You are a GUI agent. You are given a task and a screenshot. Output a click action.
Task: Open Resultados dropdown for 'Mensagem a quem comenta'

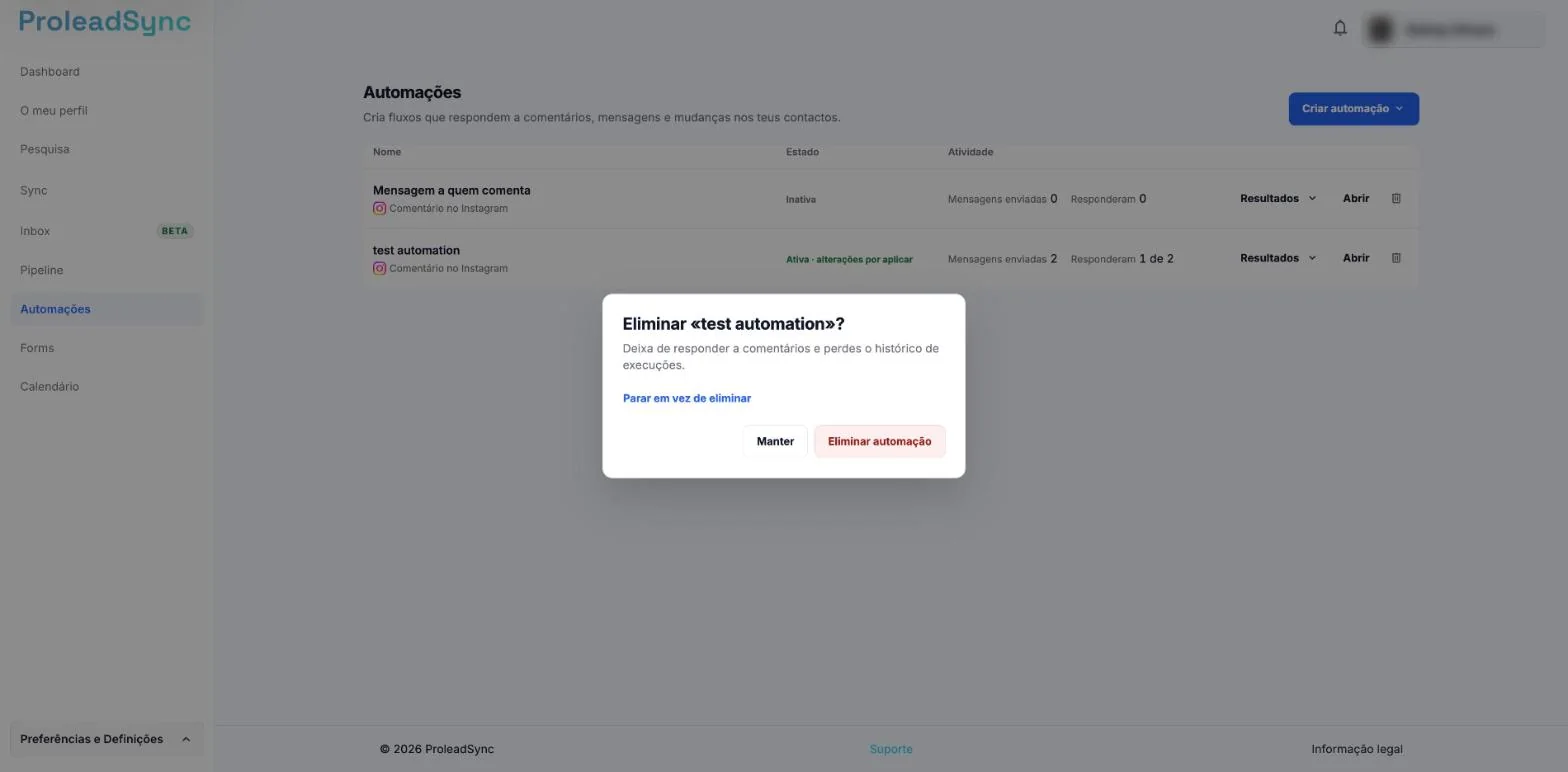(1278, 198)
